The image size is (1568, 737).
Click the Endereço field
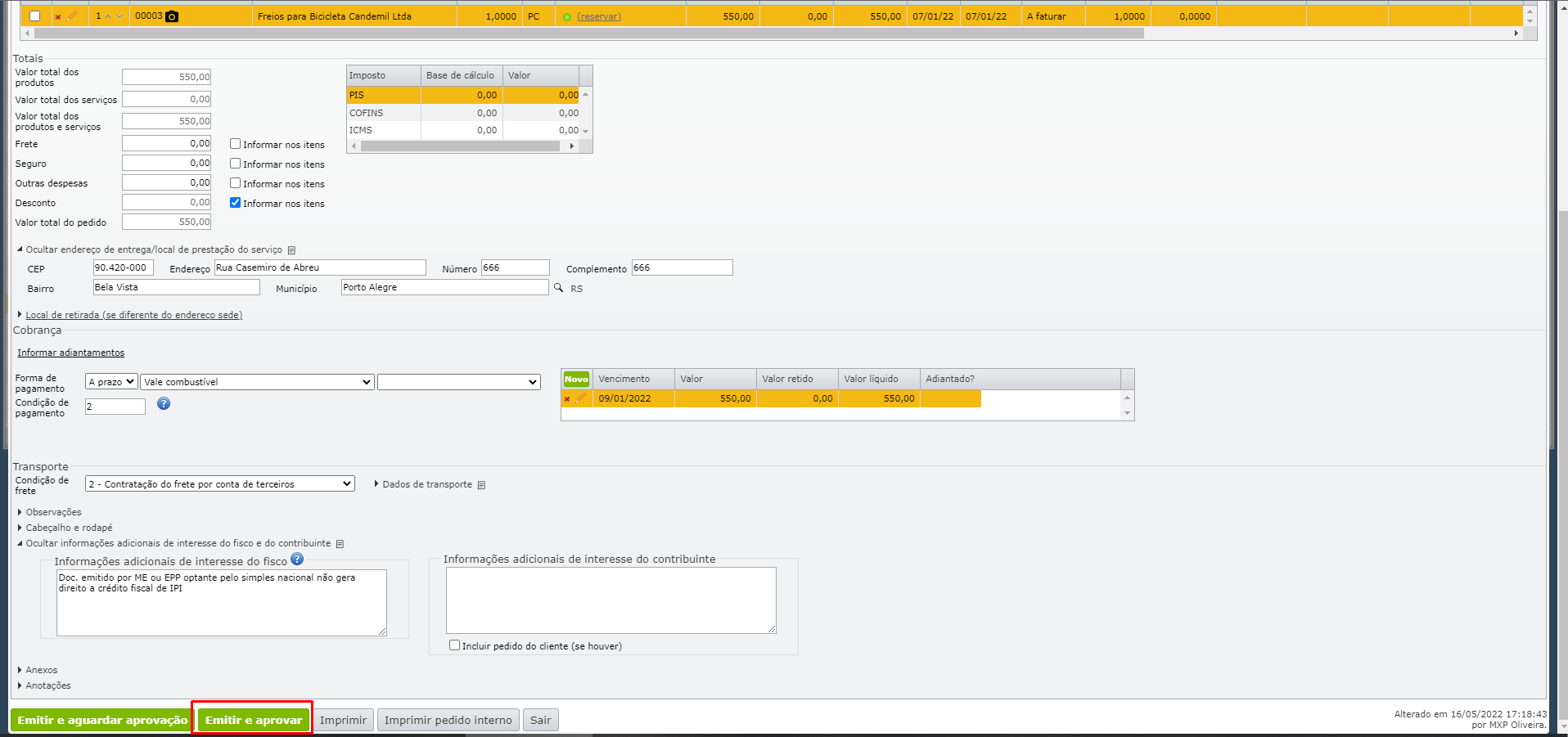pos(320,267)
